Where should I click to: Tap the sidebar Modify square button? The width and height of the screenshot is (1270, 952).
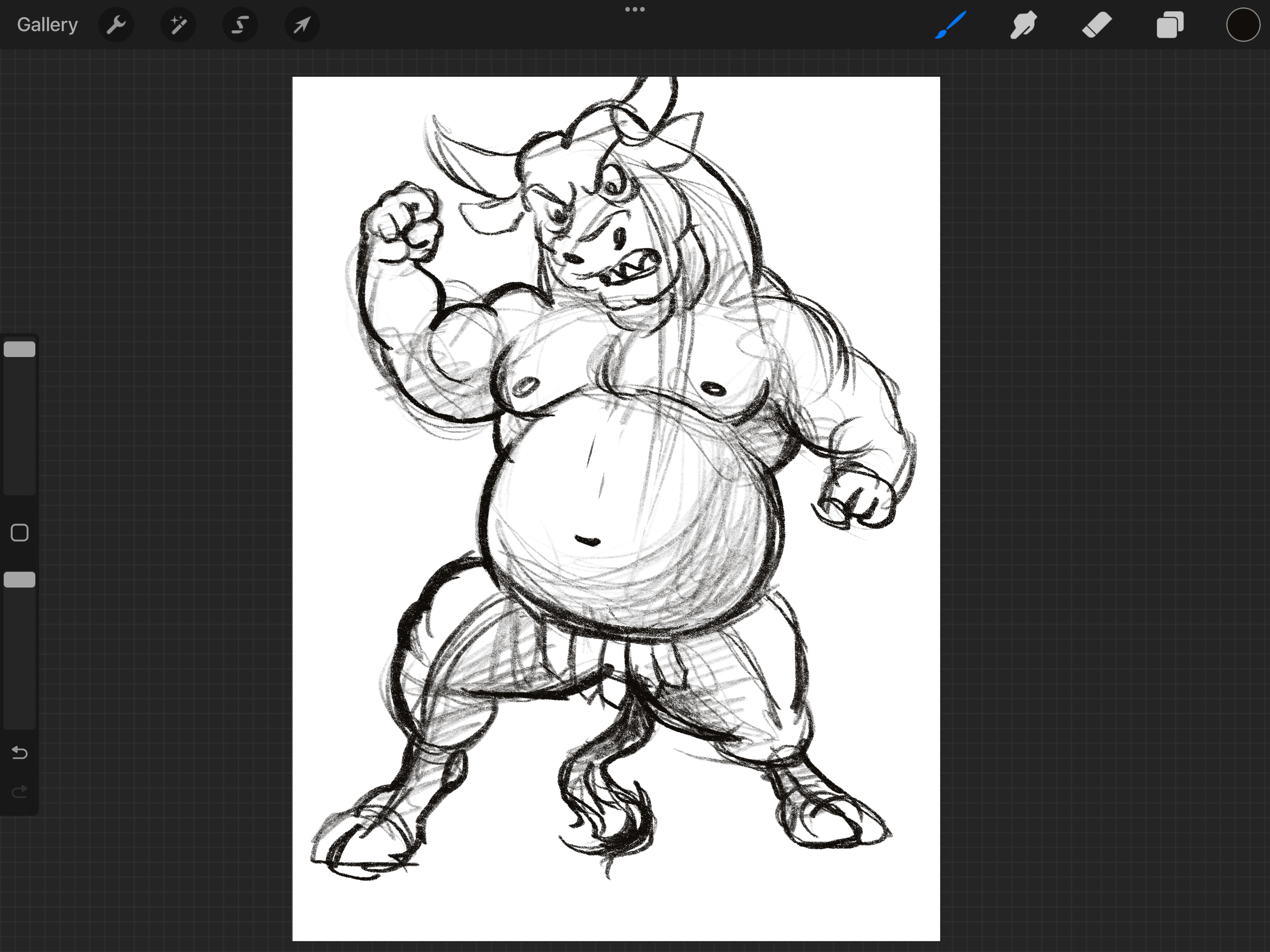pyautogui.click(x=19, y=533)
